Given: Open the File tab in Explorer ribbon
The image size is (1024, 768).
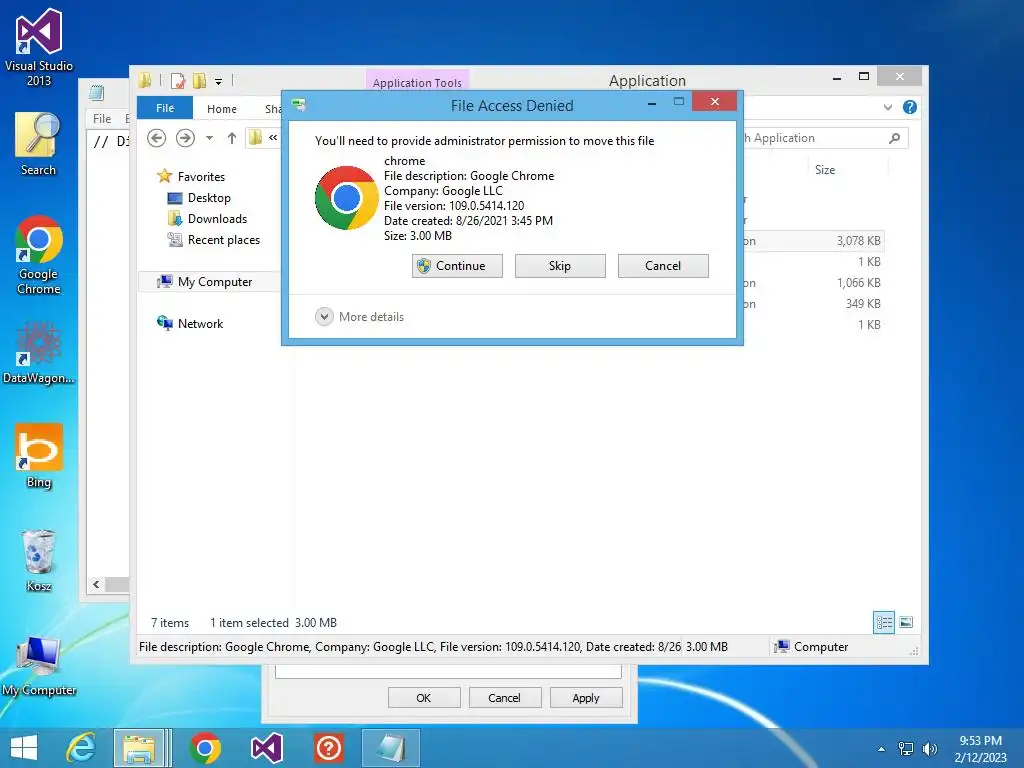Looking at the screenshot, I should coord(165,108).
